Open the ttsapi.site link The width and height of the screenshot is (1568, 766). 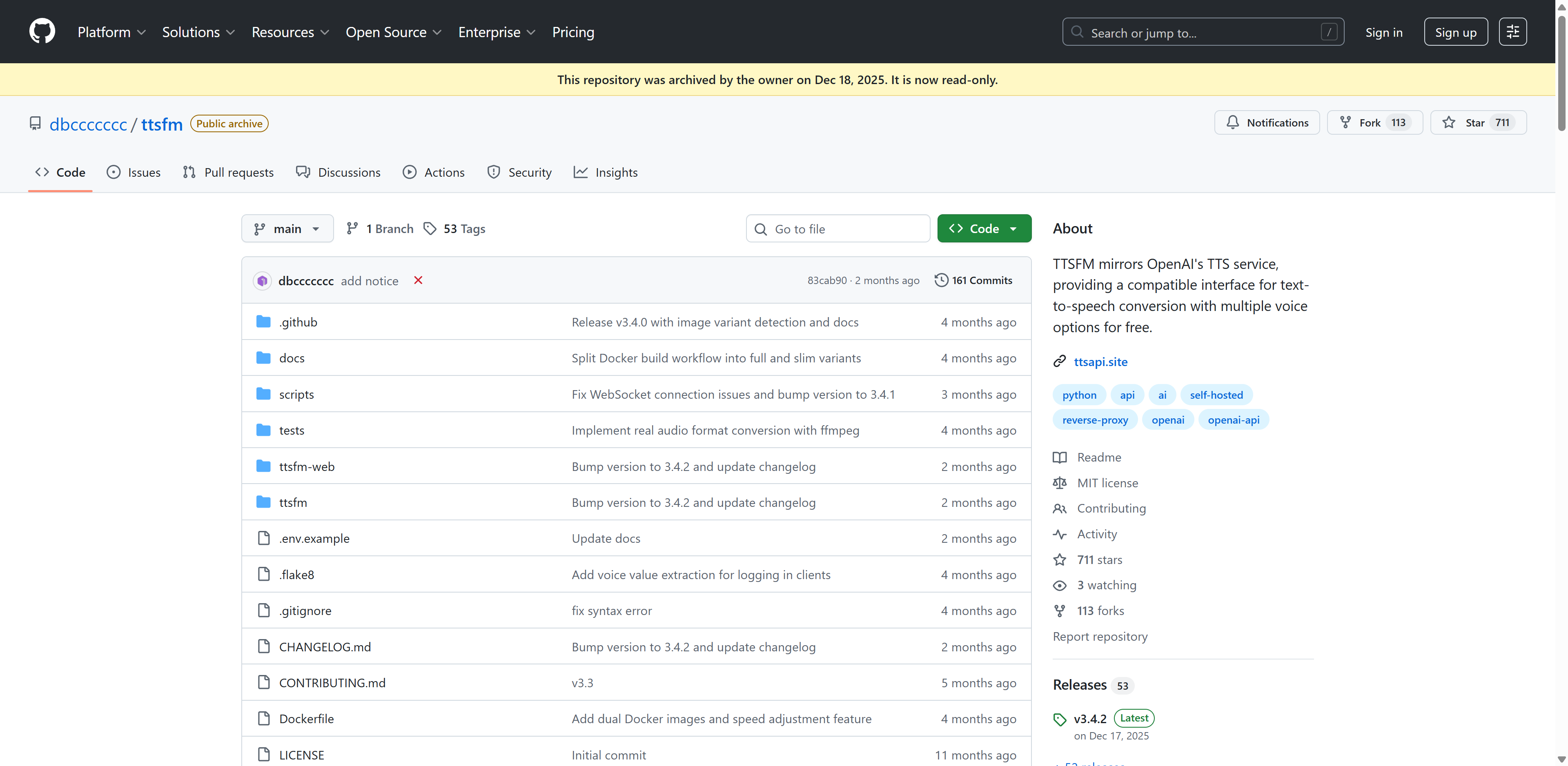pos(1100,362)
